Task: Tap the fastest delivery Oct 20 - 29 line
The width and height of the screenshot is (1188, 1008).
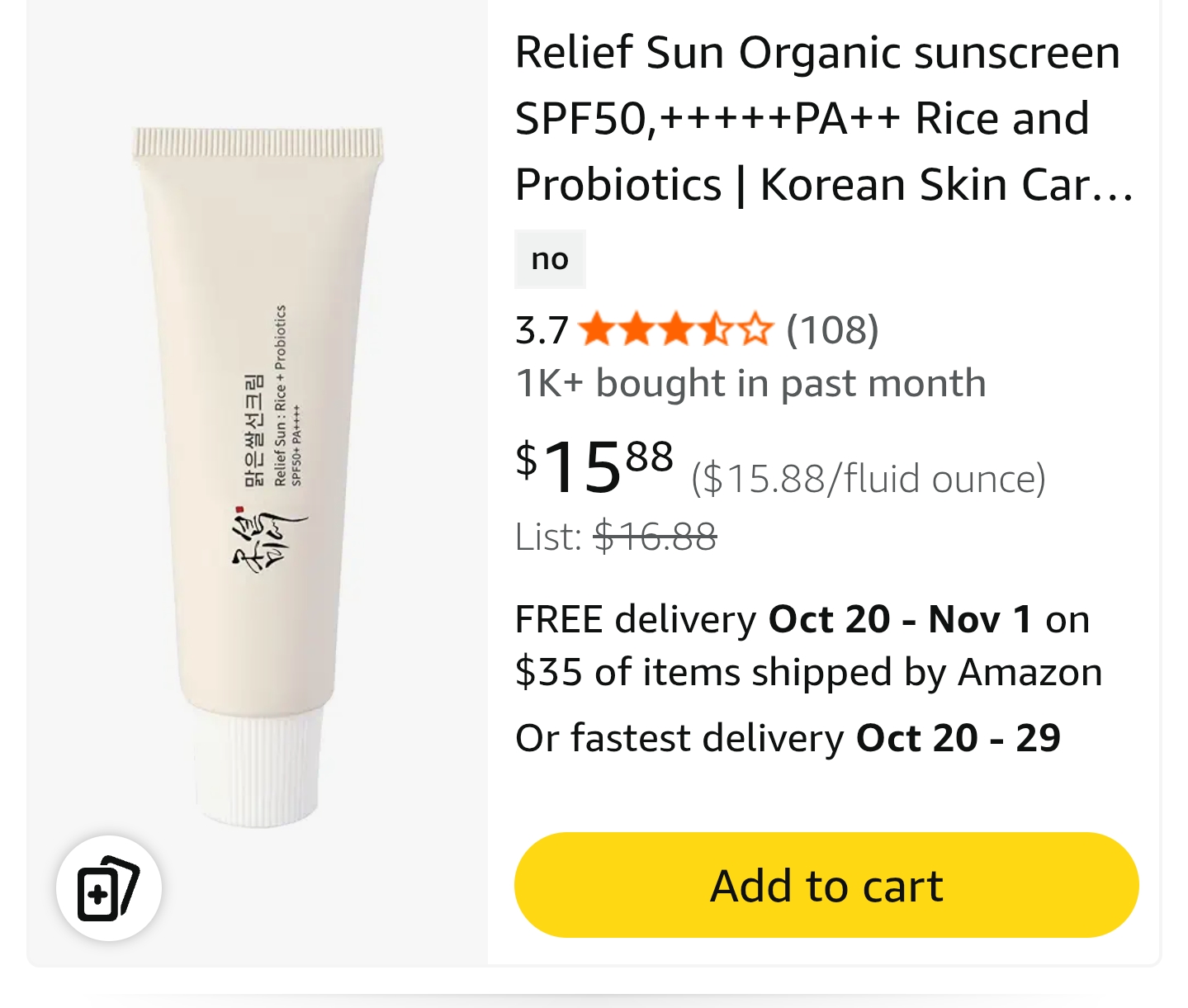Action: click(788, 737)
